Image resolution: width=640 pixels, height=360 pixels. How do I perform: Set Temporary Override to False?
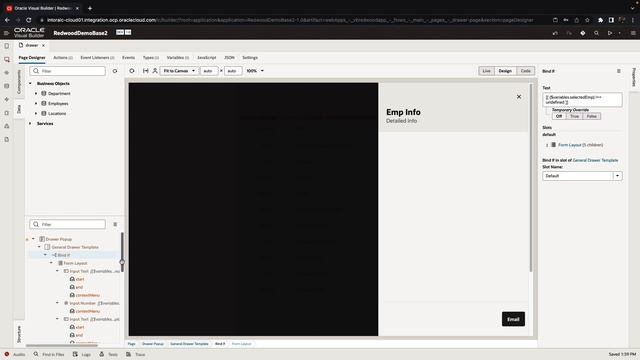(591, 116)
